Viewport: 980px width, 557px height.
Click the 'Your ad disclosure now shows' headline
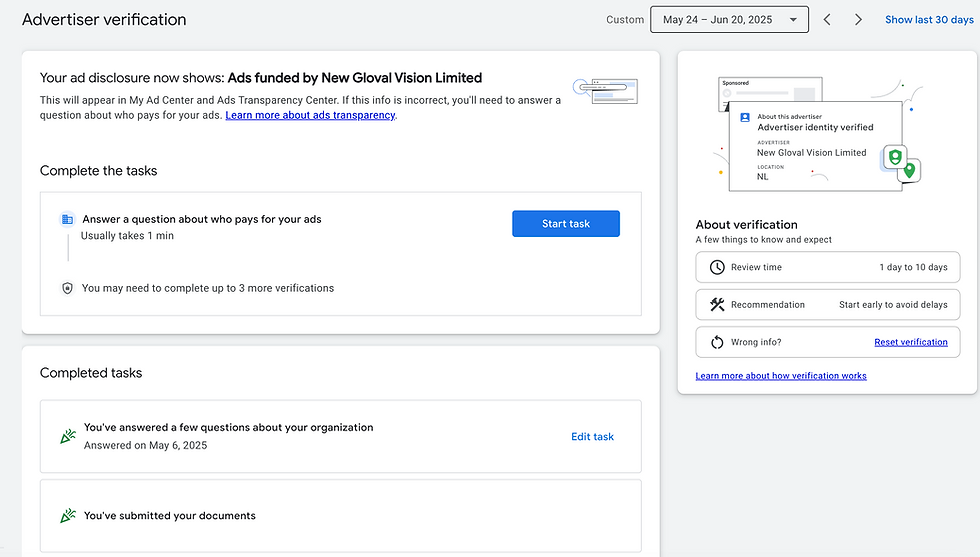[x=261, y=78]
